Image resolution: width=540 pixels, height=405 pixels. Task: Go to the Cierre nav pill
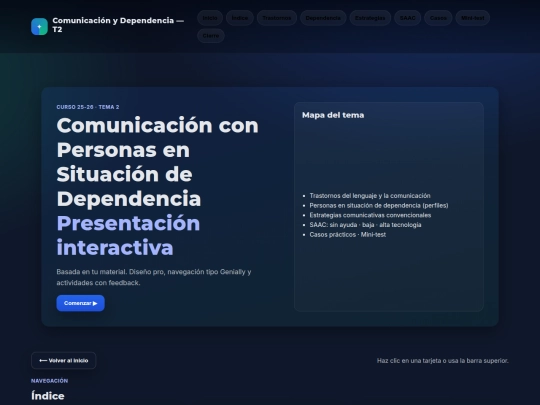click(x=211, y=35)
